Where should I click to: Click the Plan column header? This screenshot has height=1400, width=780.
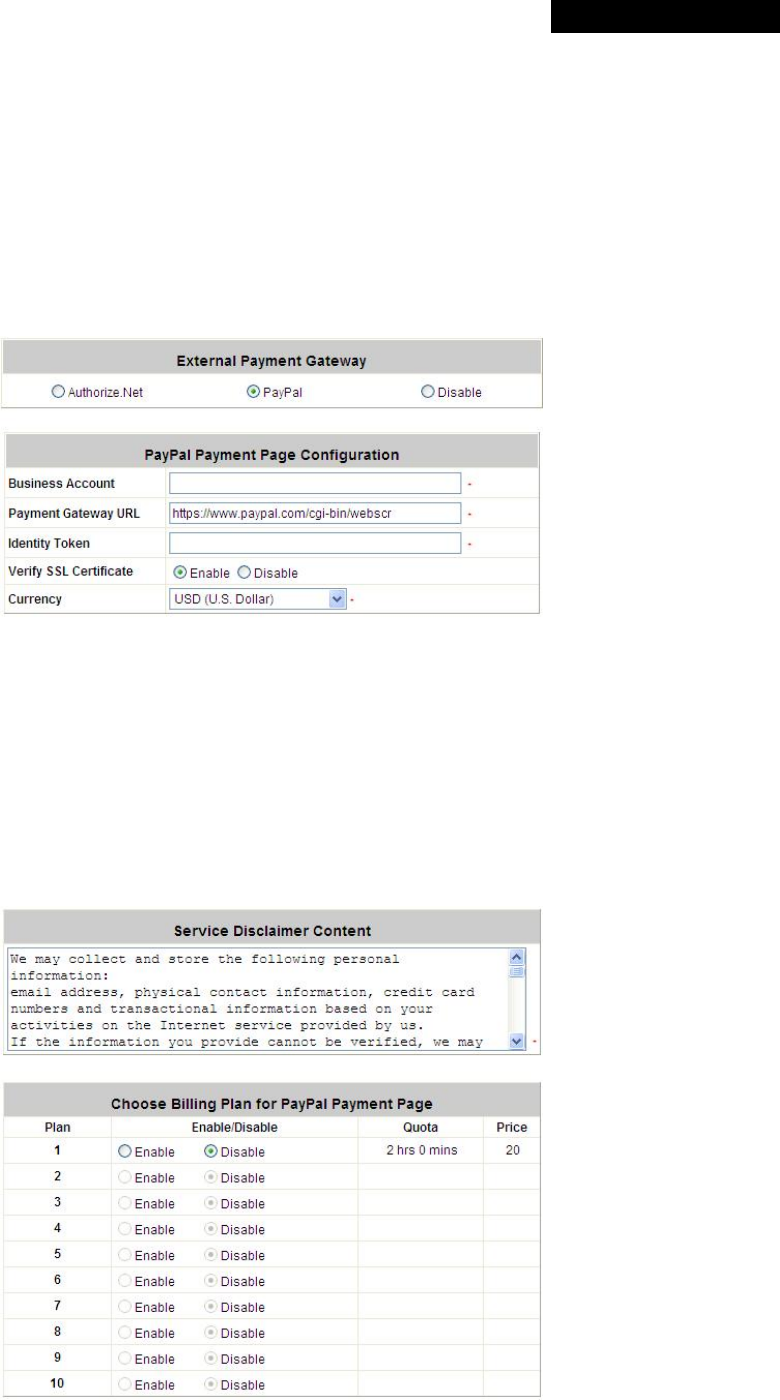click(56, 1127)
